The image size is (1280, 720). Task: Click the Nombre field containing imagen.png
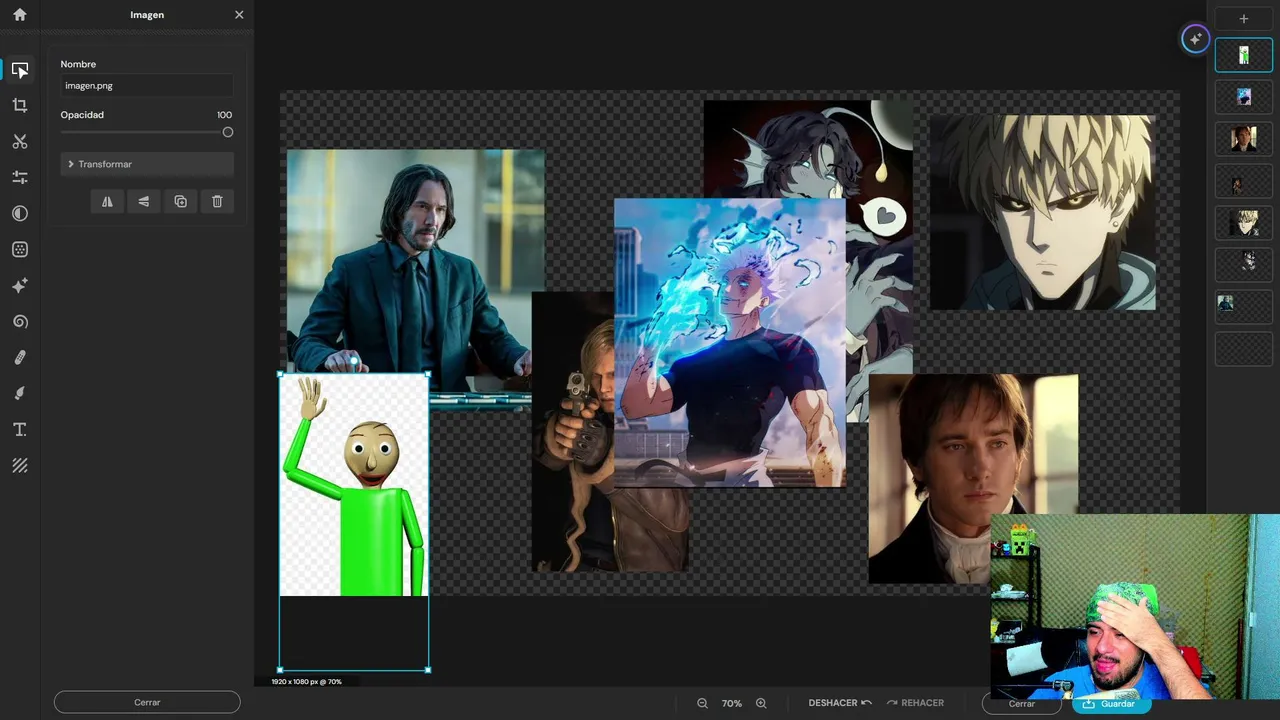tap(147, 86)
